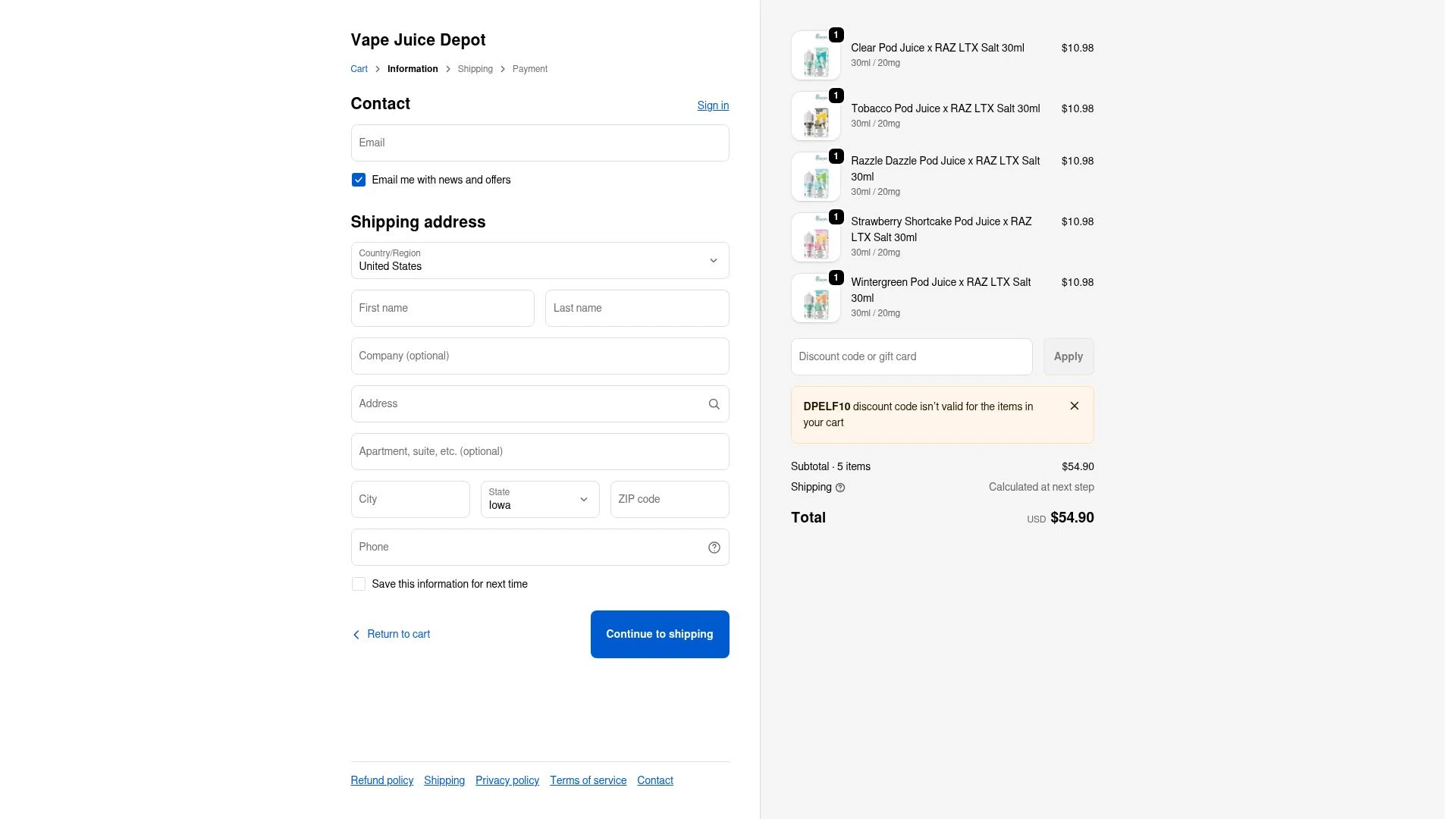Focus the Last name field
The height and width of the screenshot is (819, 1456).
click(637, 309)
